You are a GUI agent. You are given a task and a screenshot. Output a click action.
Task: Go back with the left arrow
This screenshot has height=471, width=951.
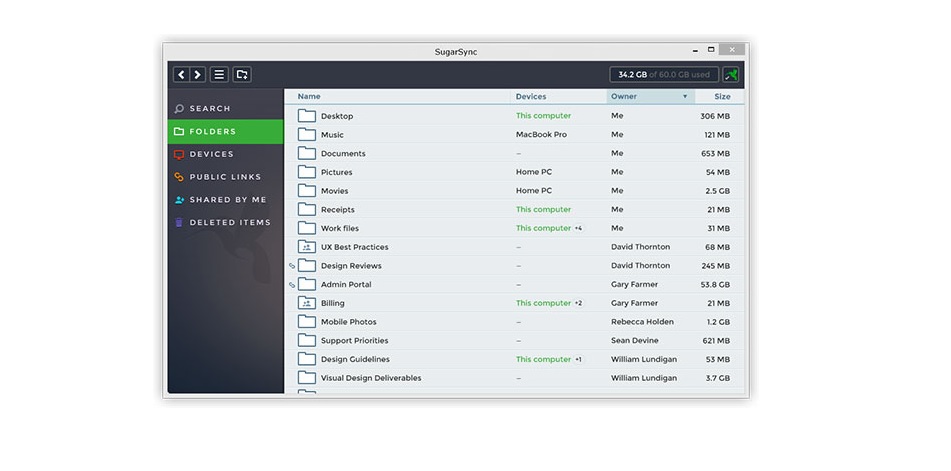click(181, 75)
